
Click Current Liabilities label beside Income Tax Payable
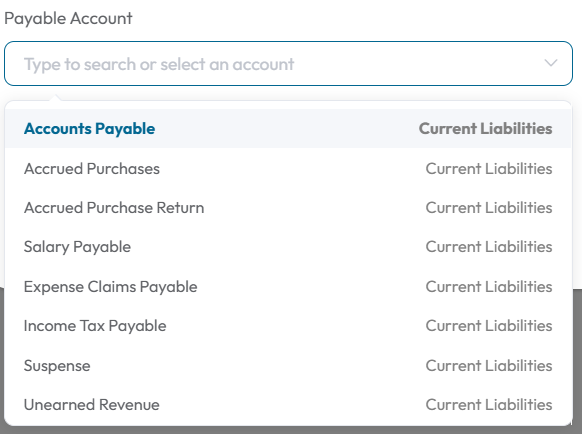point(489,326)
